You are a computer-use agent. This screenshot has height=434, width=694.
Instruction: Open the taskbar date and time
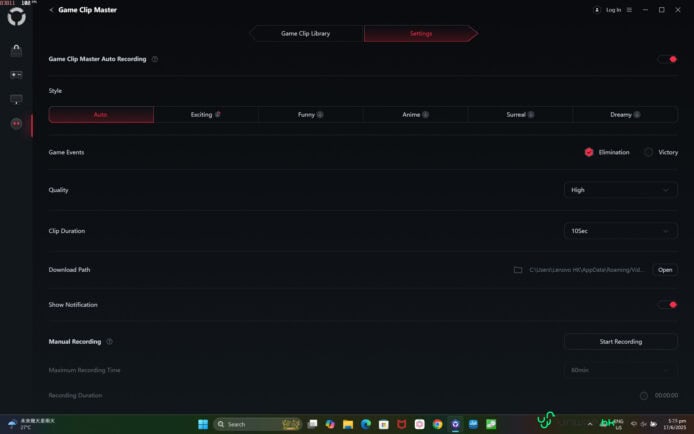tap(677, 424)
